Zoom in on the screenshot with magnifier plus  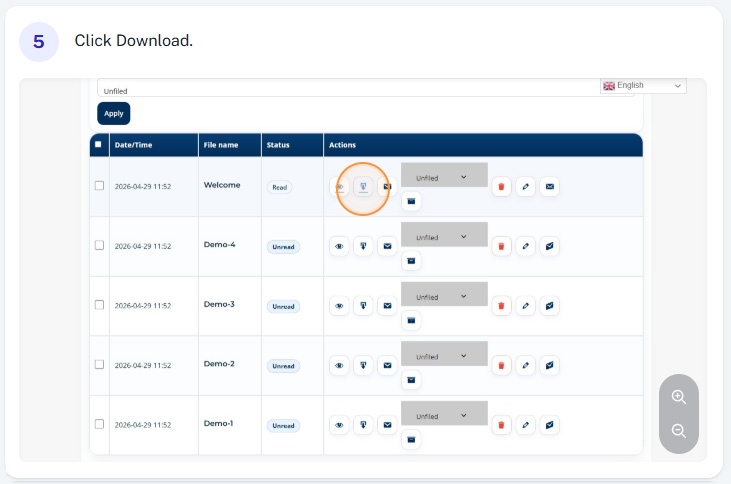coord(679,397)
